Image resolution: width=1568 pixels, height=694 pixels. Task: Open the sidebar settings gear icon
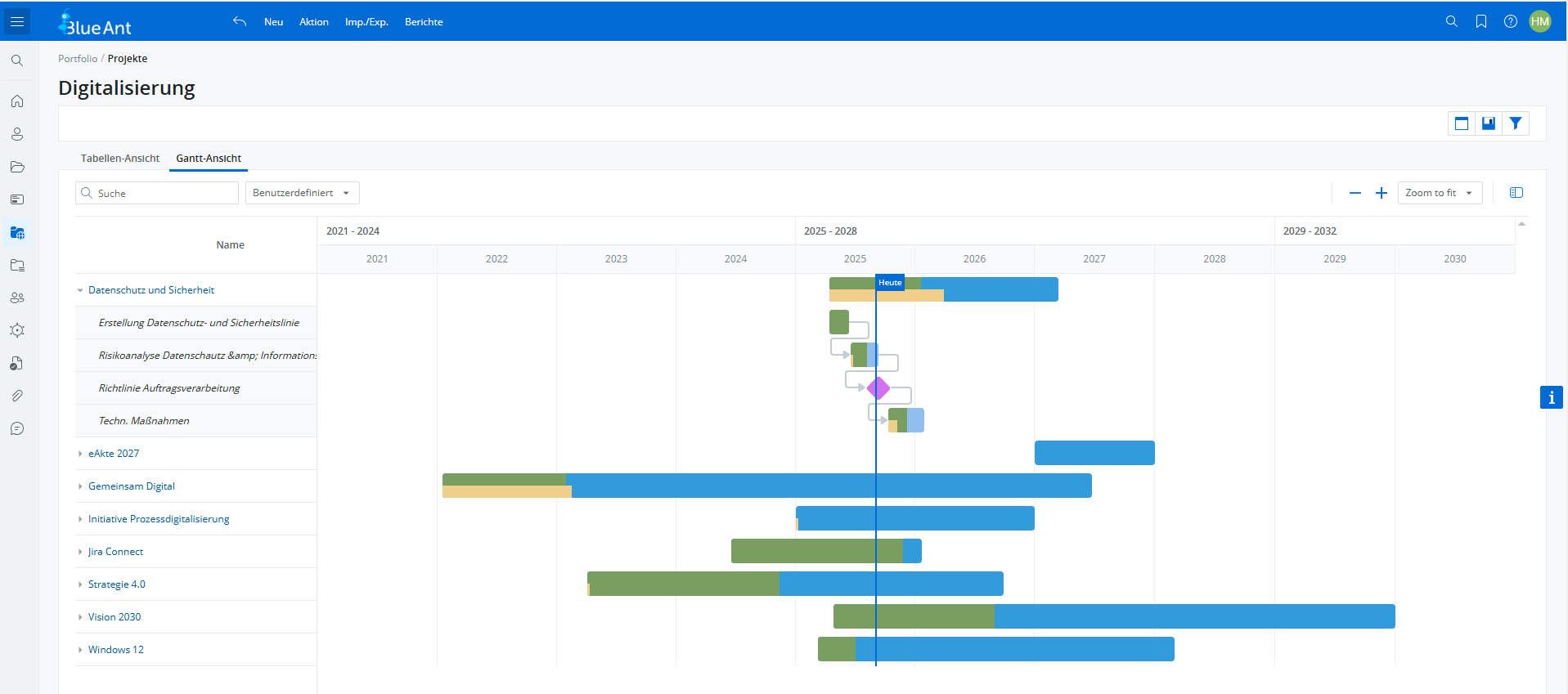(17, 330)
